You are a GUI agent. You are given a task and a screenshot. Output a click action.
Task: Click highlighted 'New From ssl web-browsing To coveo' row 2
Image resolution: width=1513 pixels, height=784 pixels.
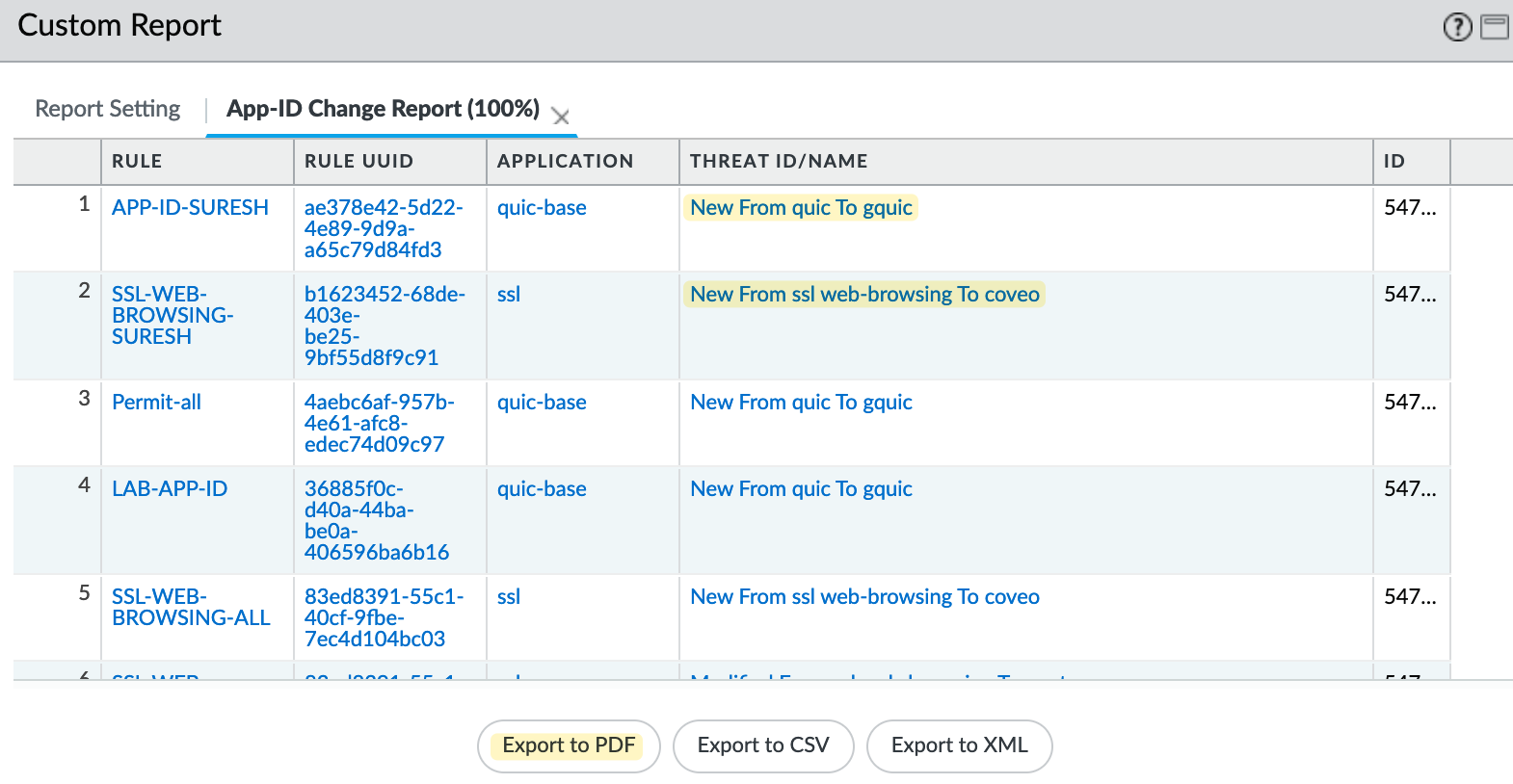pos(864,295)
